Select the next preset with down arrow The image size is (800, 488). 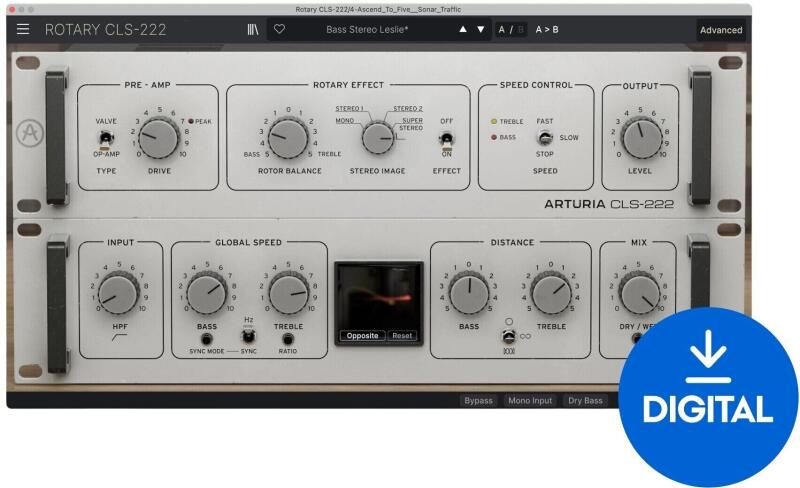(x=481, y=30)
